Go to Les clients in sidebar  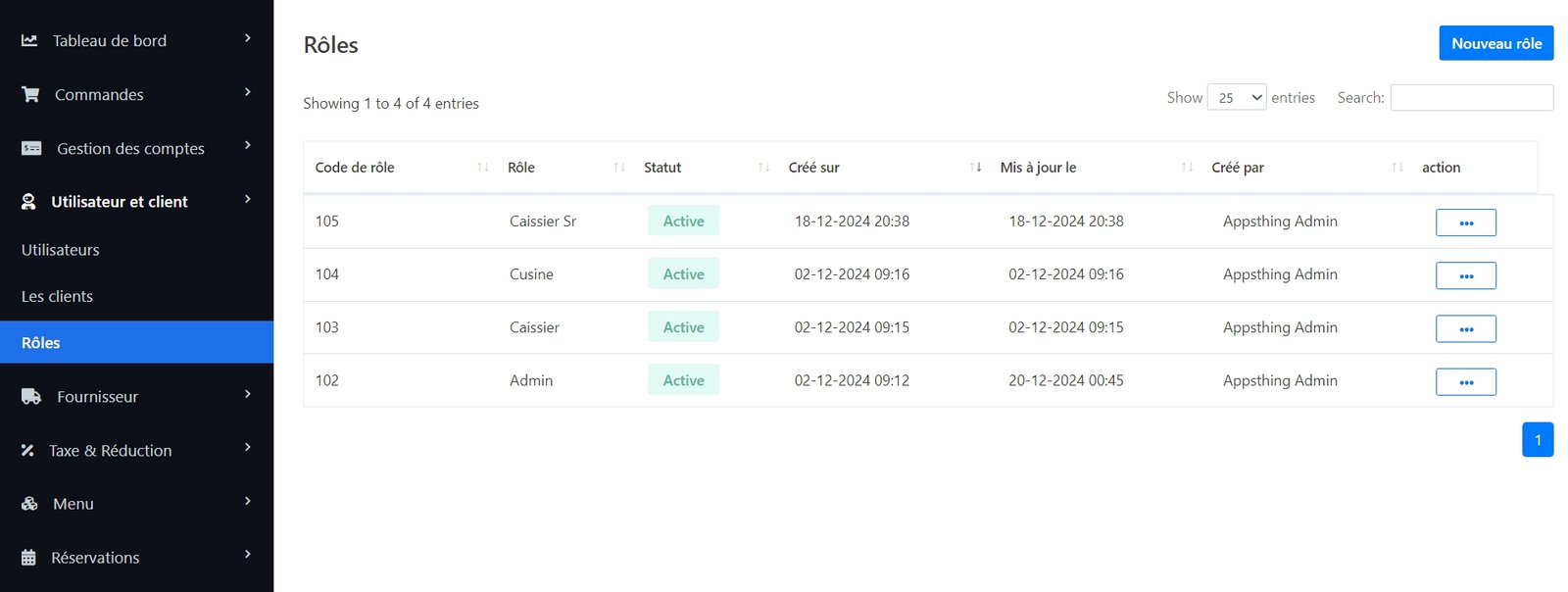point(57,296)
